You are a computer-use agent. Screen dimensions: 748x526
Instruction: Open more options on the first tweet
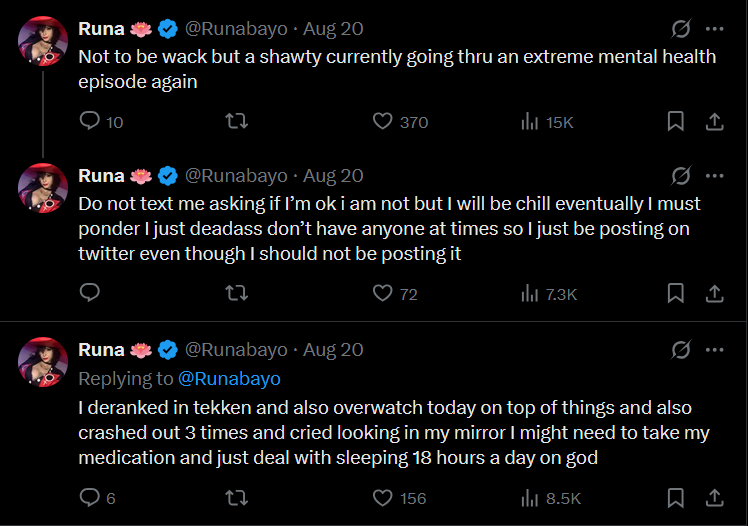(715, 29)
